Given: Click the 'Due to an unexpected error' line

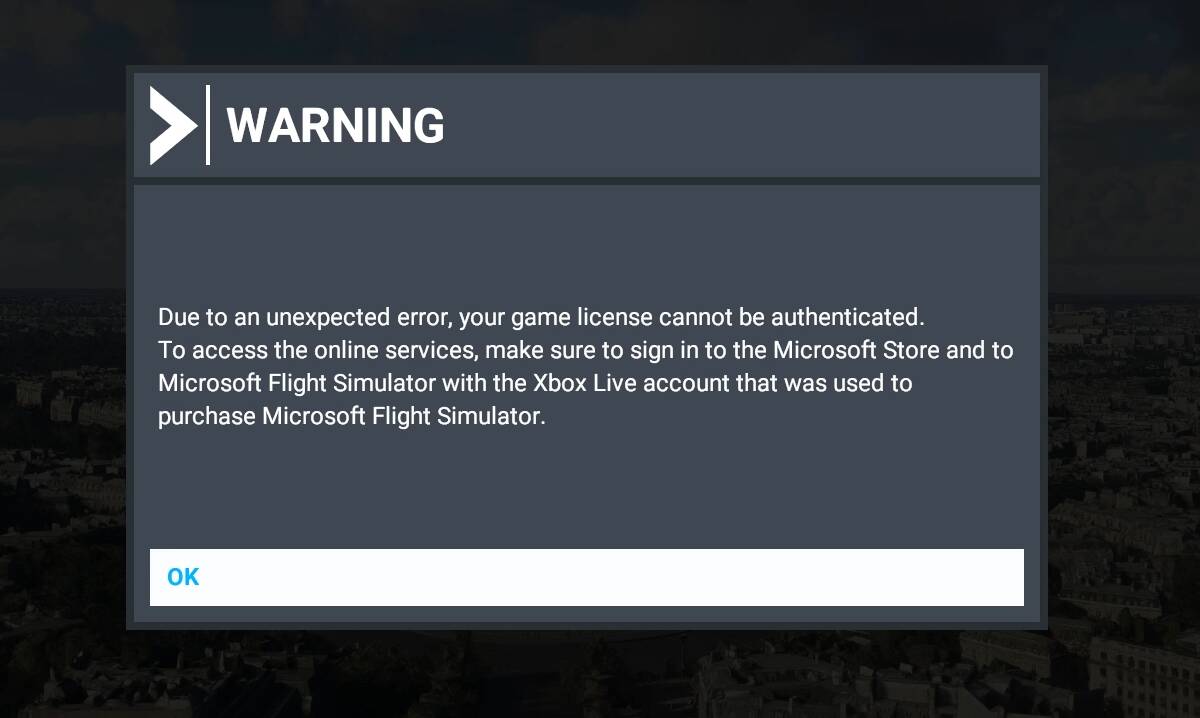Looking at the screenshot, I should point(541,318).
